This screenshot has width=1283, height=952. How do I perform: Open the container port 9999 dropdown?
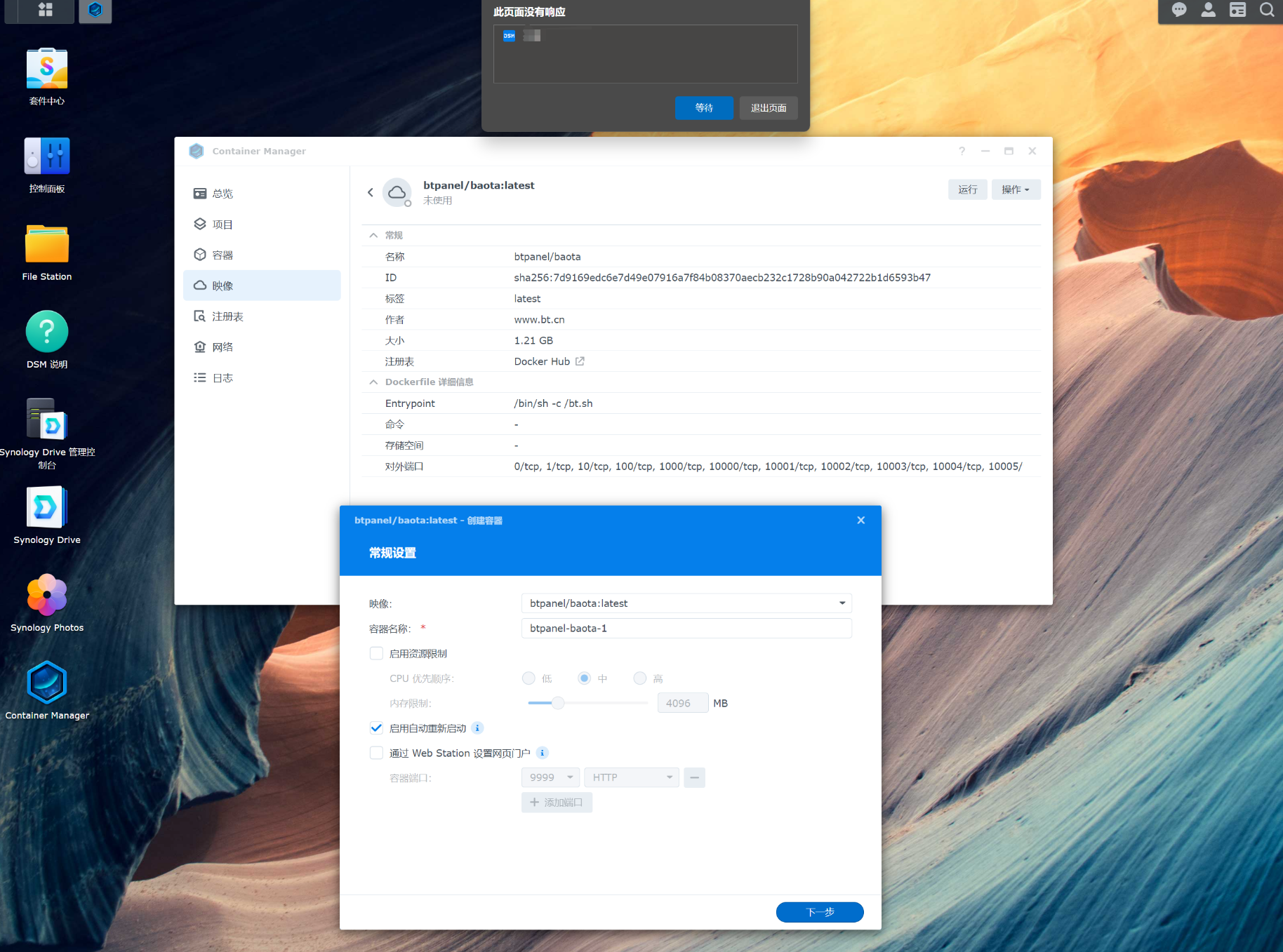550,777
